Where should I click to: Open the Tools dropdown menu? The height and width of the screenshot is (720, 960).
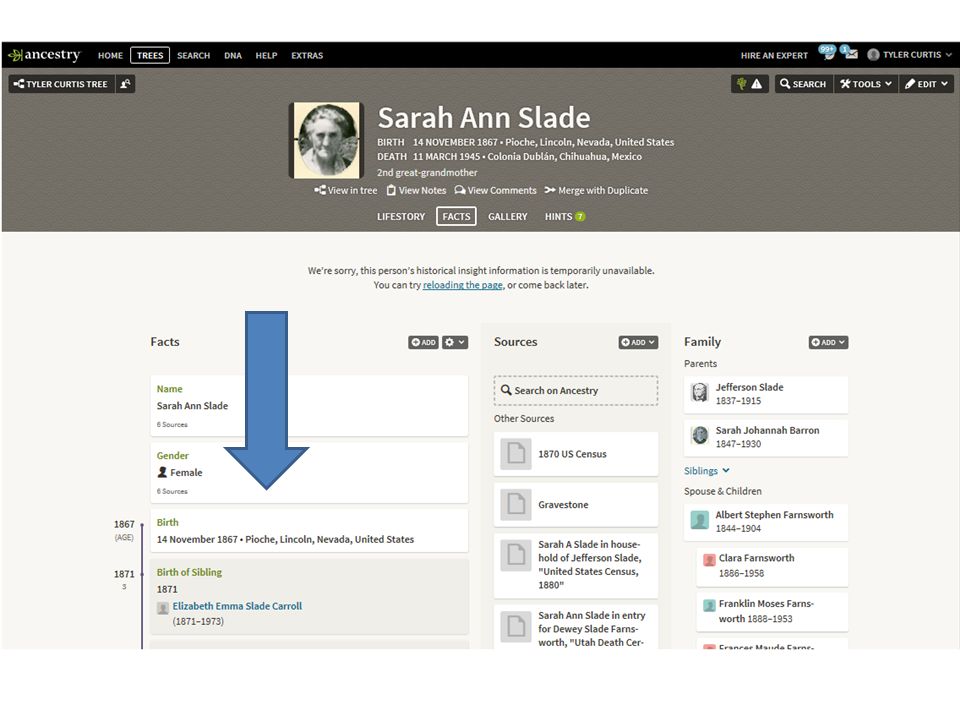866,84
